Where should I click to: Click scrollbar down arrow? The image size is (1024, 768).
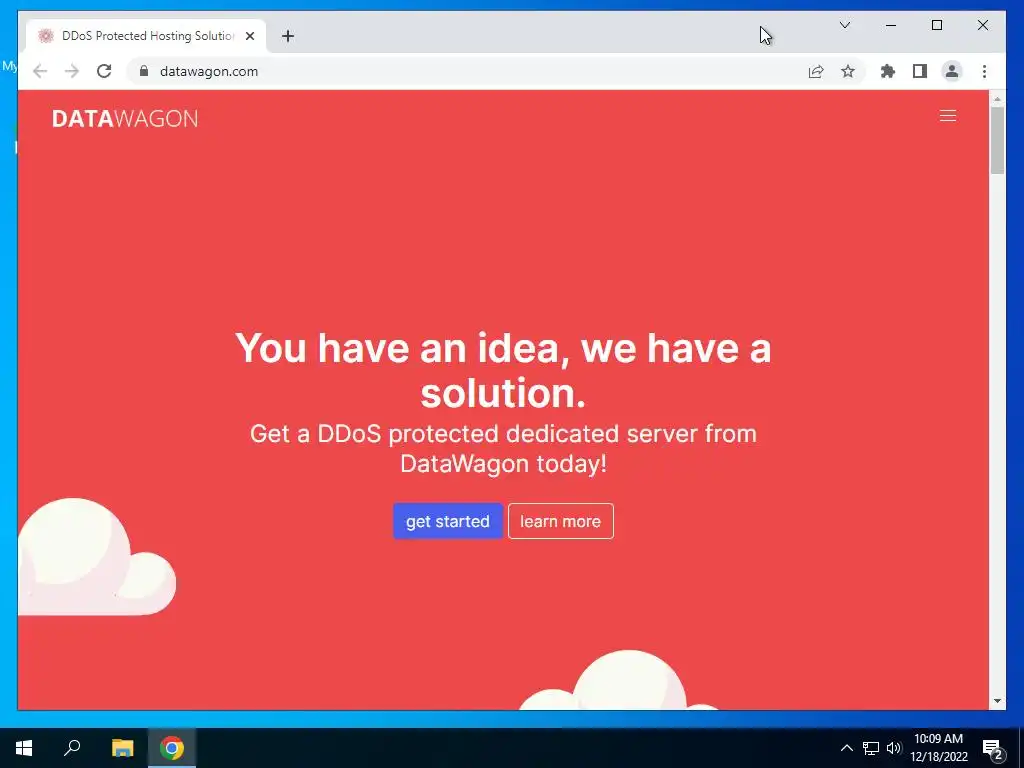(x=997, y=701)
